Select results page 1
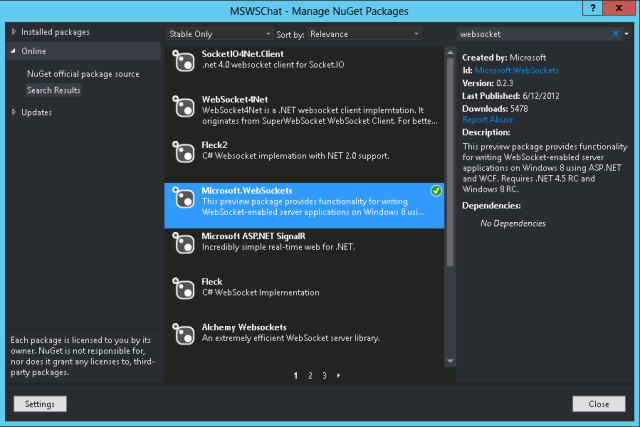 pyautogui.click(x=296, y=376)
